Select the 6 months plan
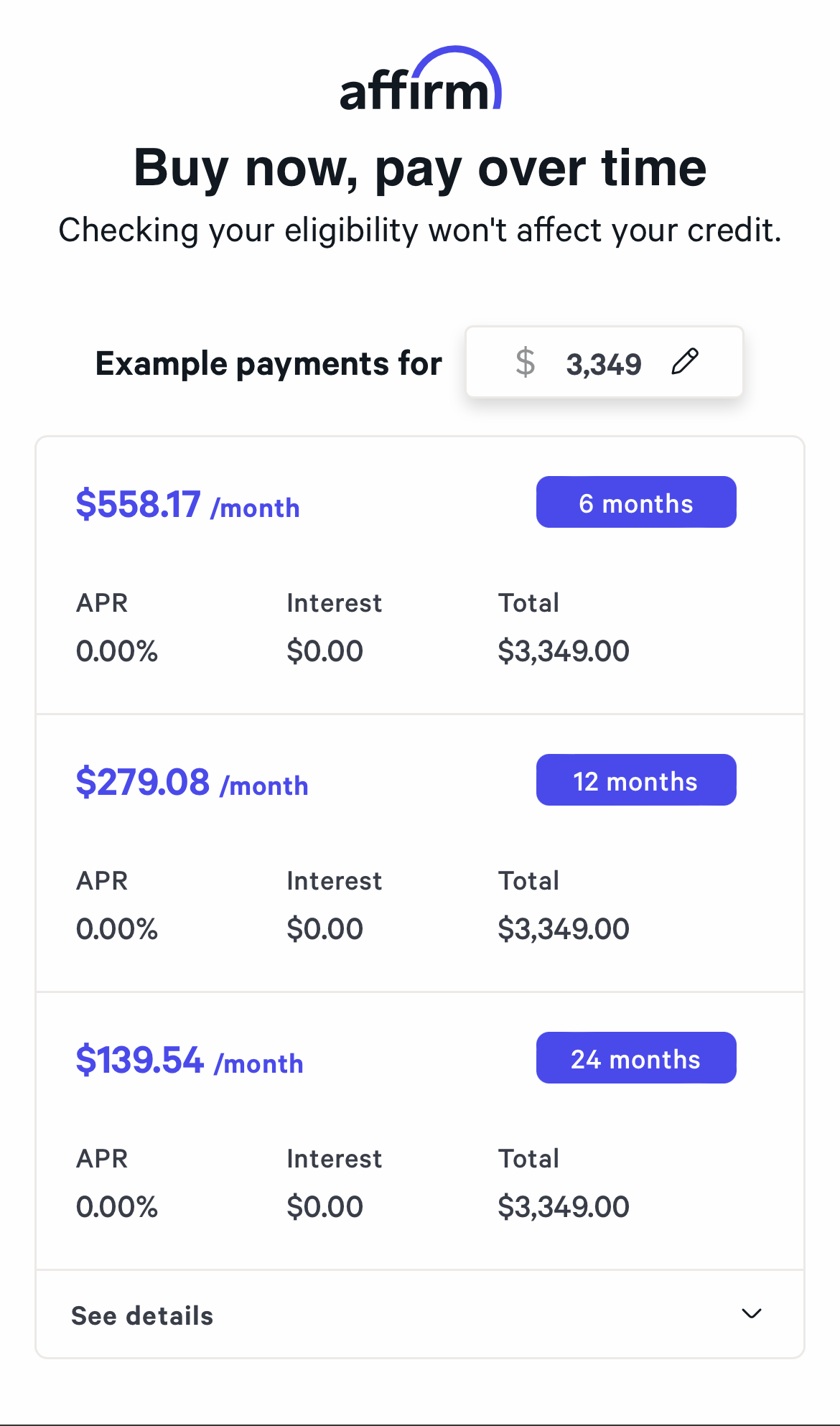The height and width of the screenshot is (1426, 840). coord(635,503)
